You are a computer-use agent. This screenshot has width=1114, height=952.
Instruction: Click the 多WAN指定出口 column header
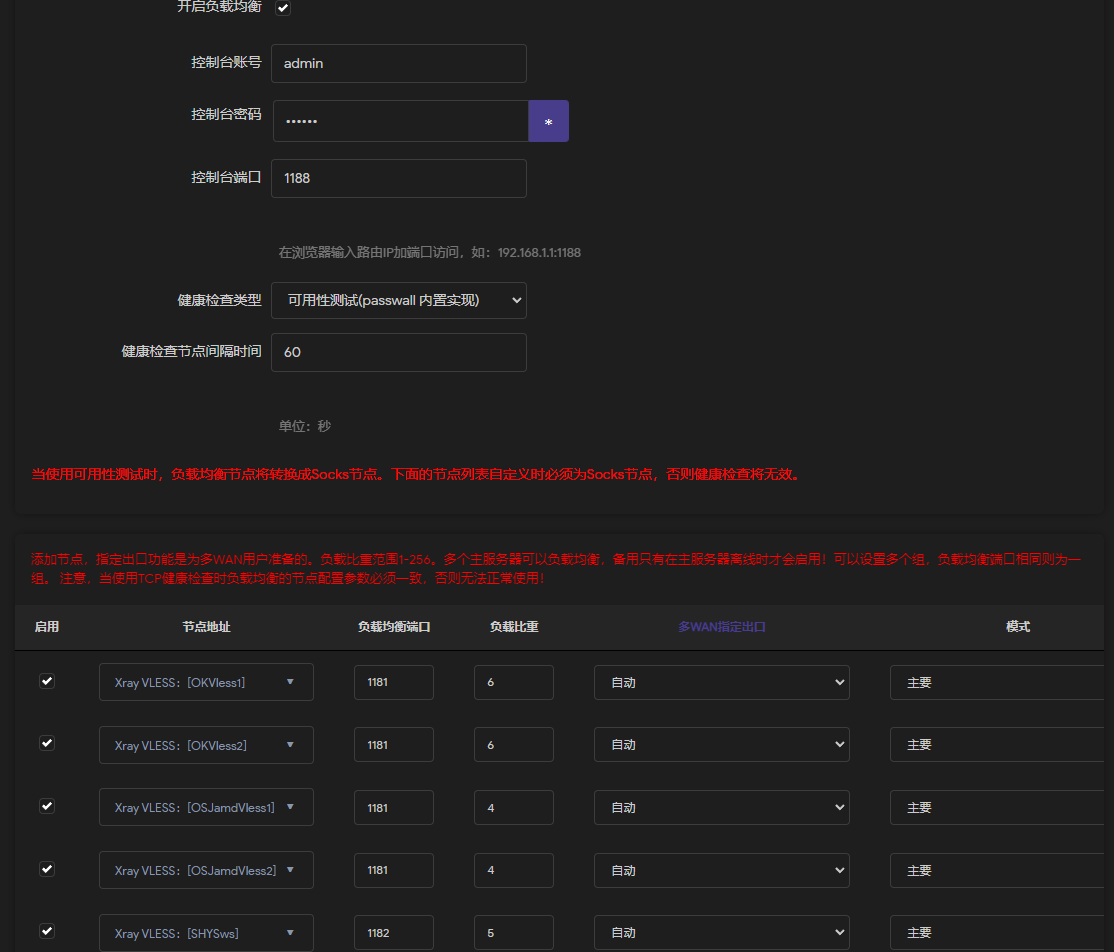pos(721,626)
